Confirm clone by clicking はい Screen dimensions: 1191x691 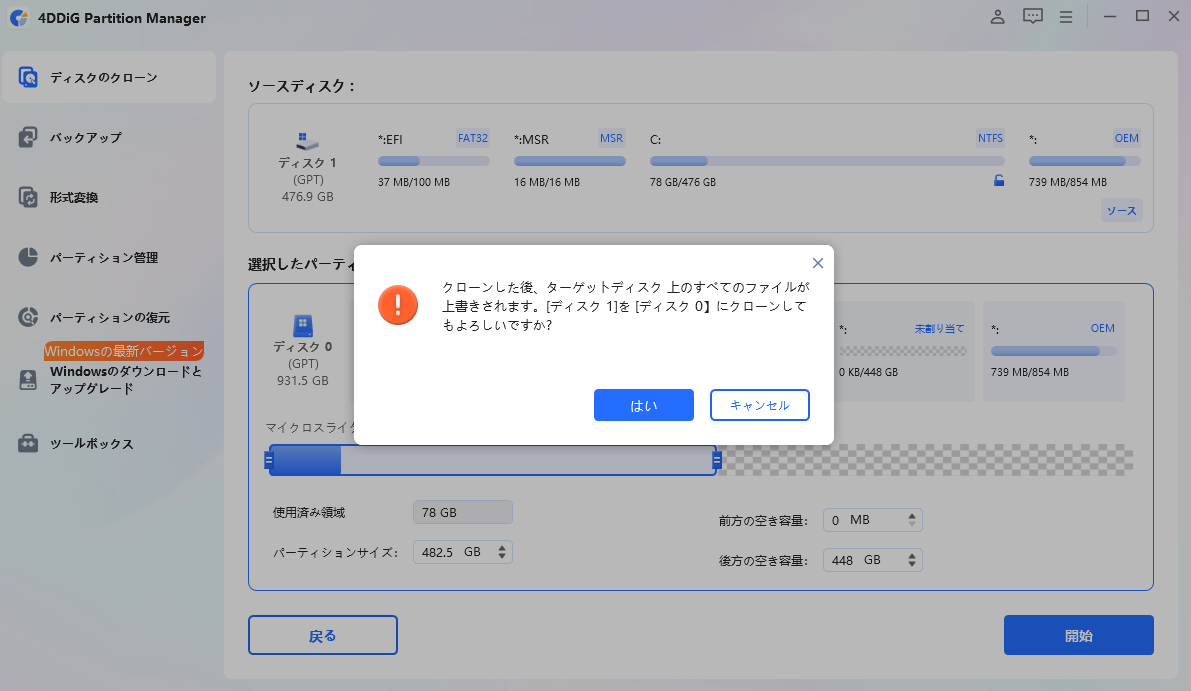coord(643,405)
